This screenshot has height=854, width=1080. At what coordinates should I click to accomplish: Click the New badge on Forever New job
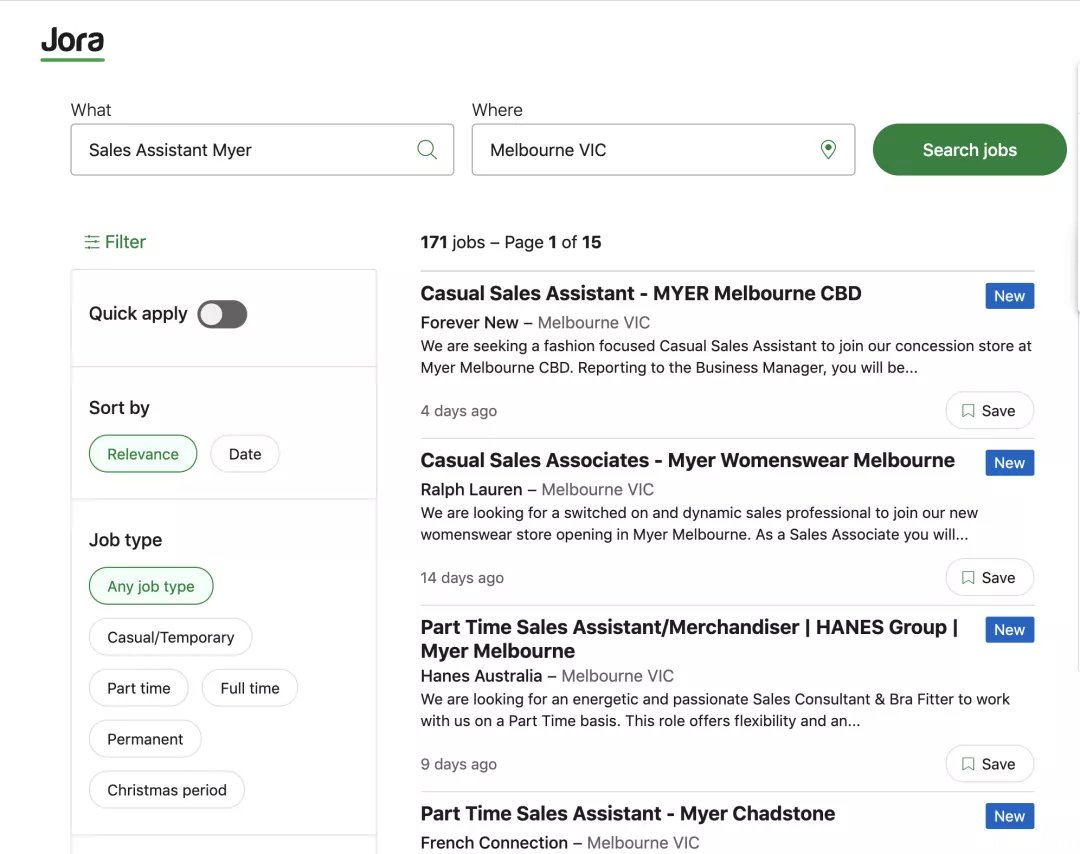click(1009, 296)
